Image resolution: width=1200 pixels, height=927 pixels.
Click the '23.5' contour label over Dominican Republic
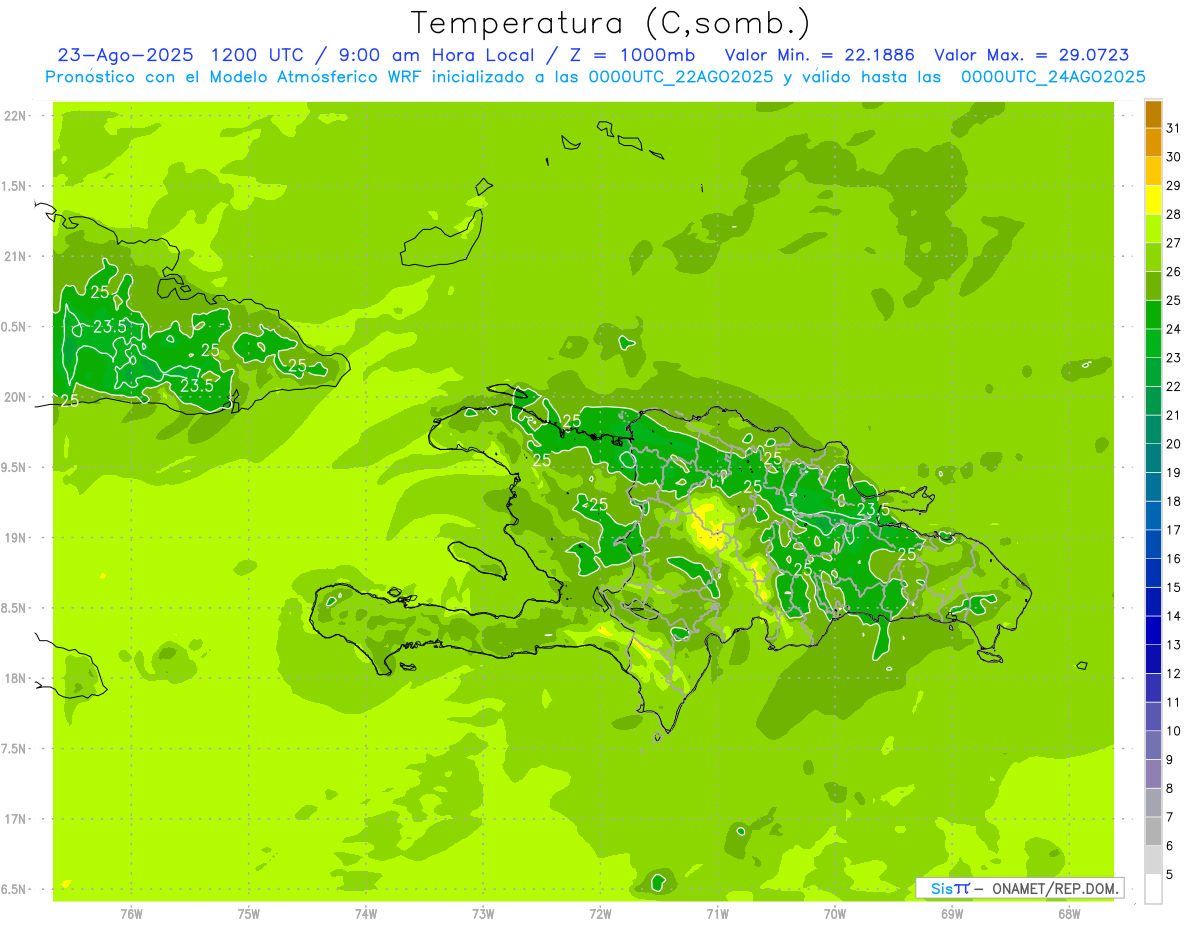[873, 510]
